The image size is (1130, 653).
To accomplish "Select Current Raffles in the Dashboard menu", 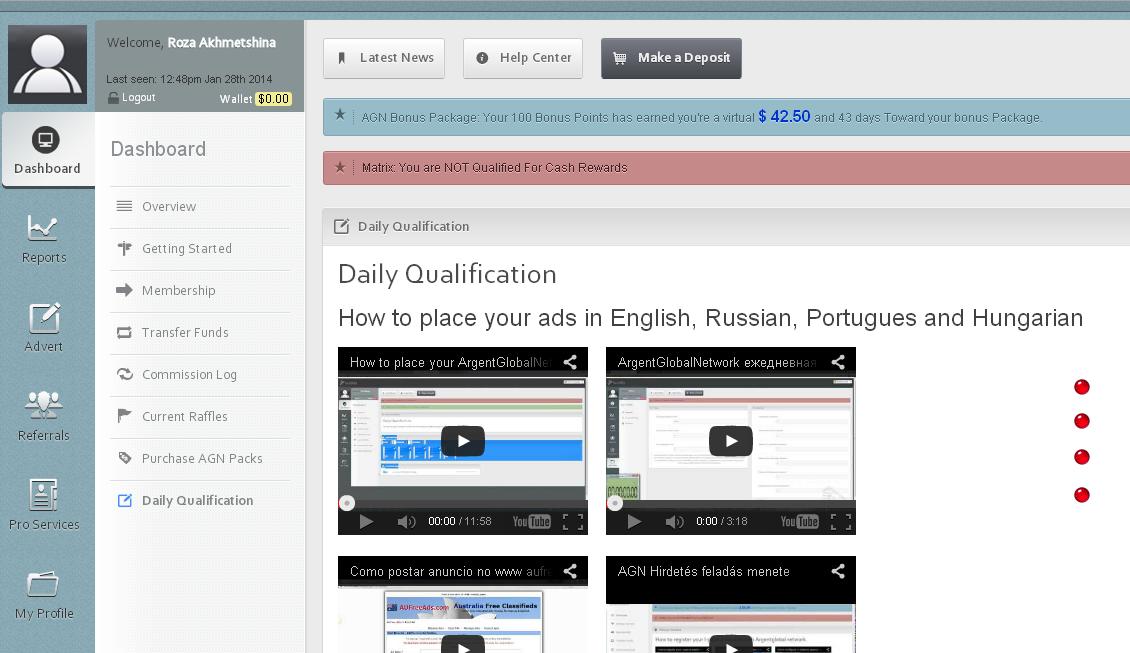I will click(x=200, y=417).
